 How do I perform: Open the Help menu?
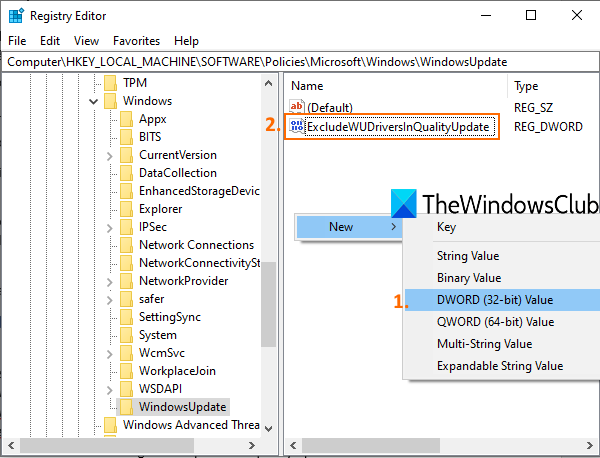(x=186, y=41)
